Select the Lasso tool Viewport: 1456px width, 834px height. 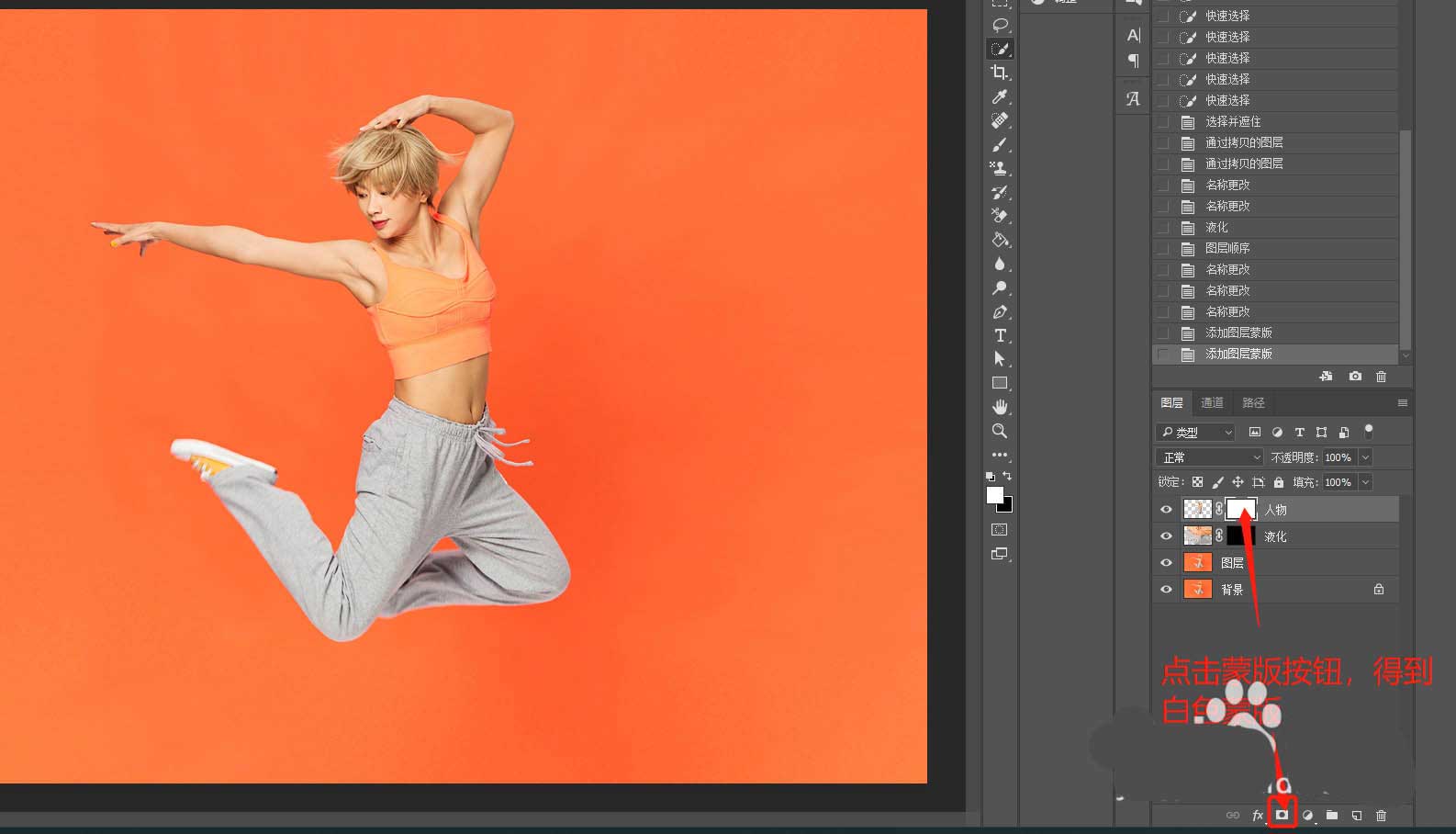[1000, 25]
